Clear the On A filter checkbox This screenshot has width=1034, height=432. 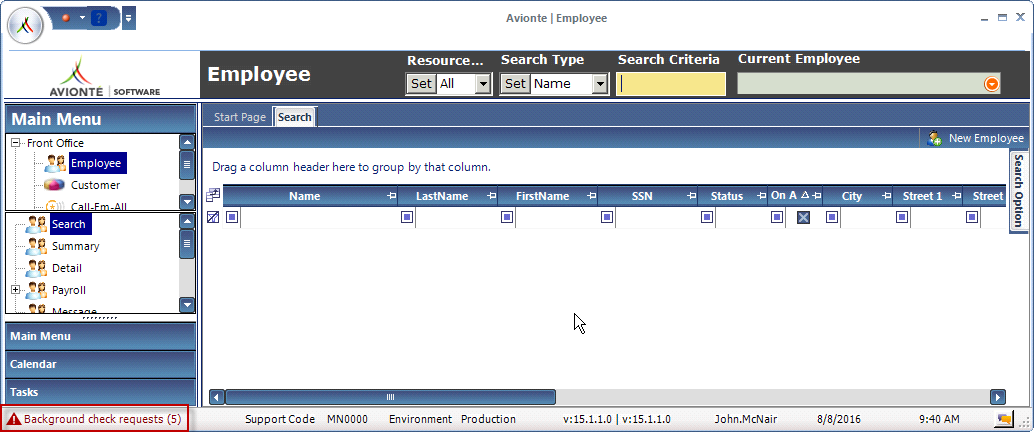[803, 217]
